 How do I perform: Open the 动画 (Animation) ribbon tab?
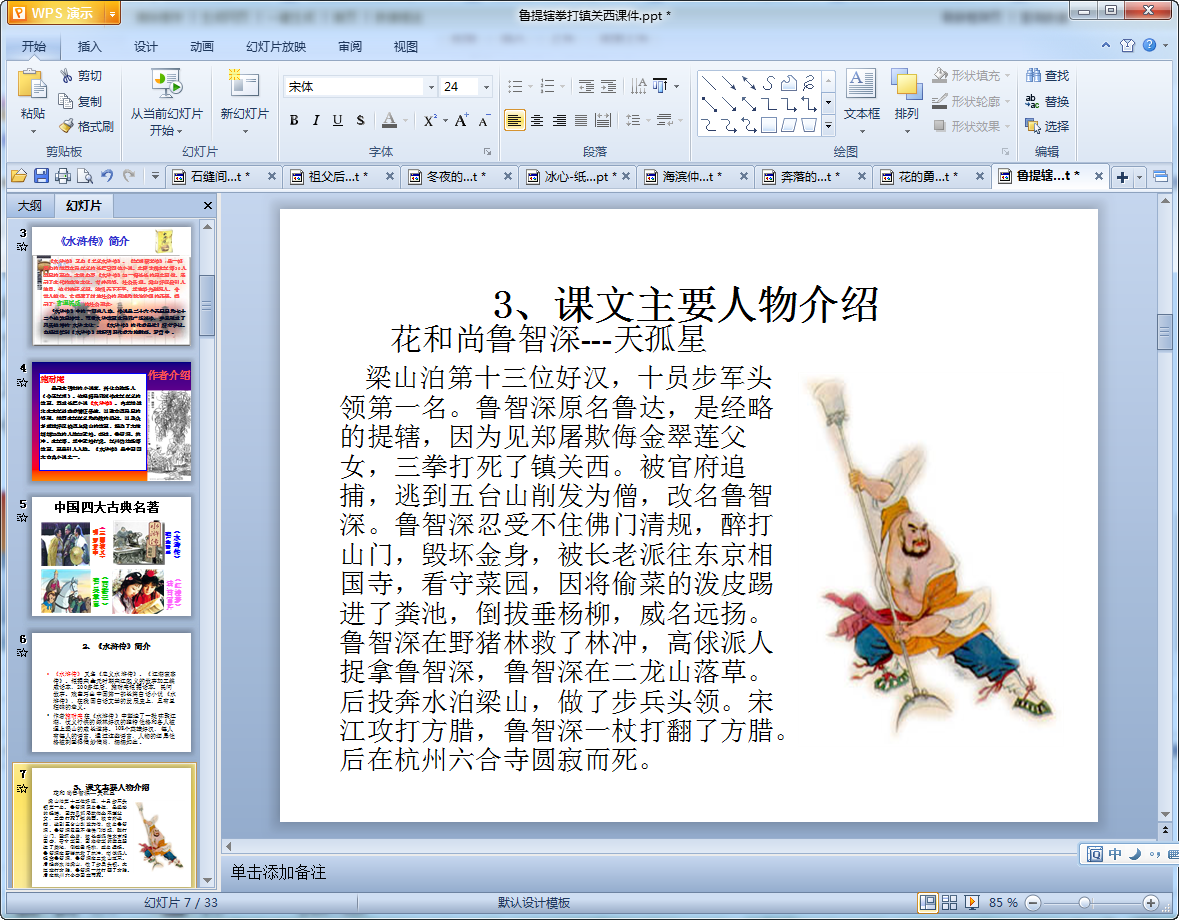pyautogui.click(x=202, y=47)
